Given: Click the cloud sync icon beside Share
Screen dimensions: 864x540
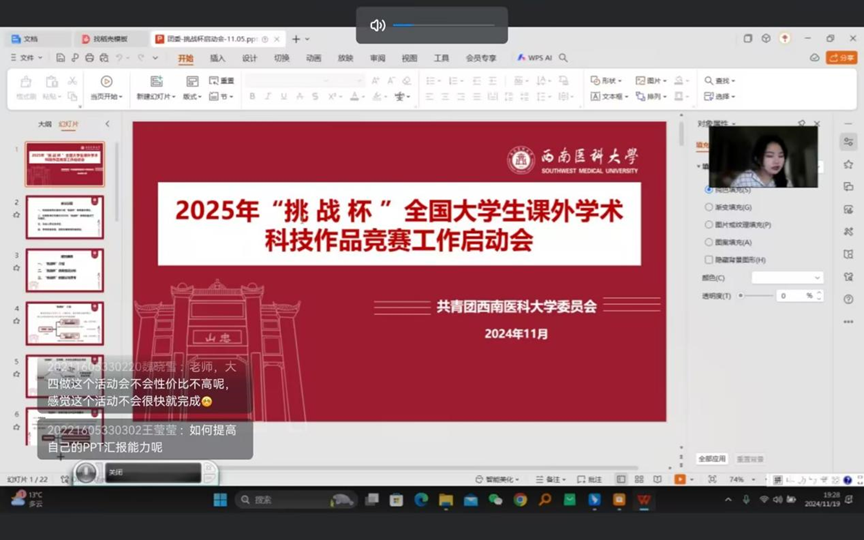Looking at the screenshot, I should click(814, 58).
